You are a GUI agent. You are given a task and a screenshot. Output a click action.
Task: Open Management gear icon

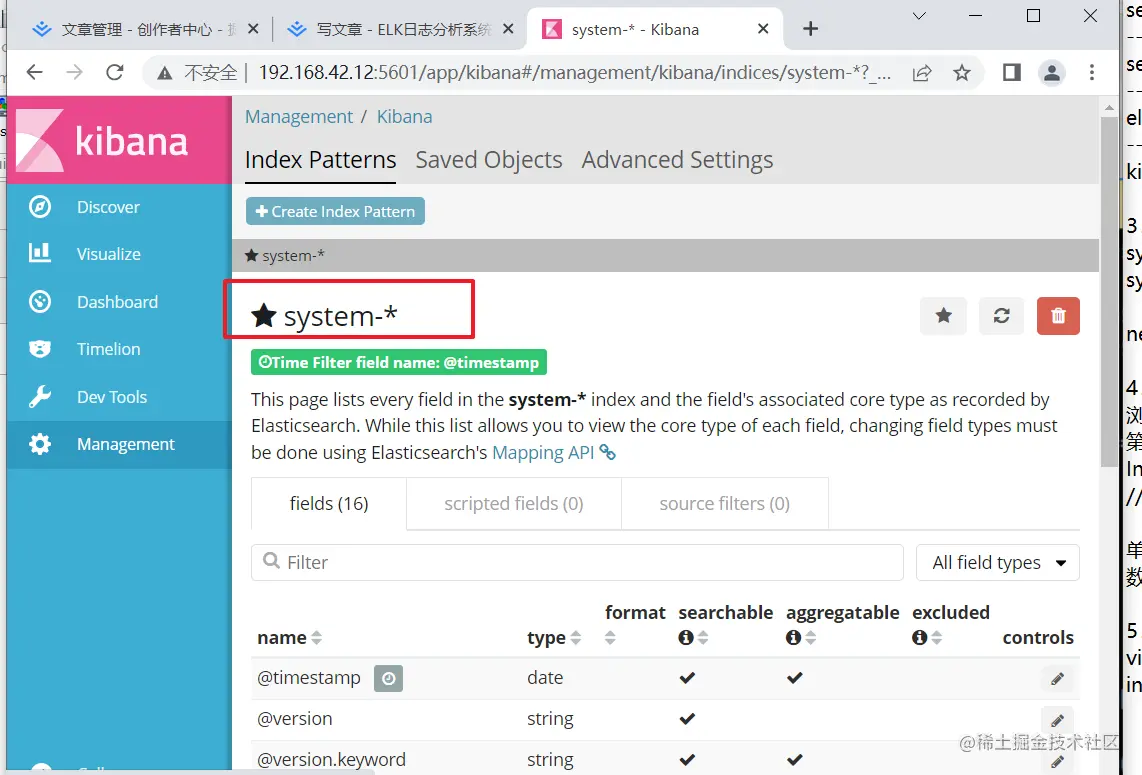click(40, 444)
